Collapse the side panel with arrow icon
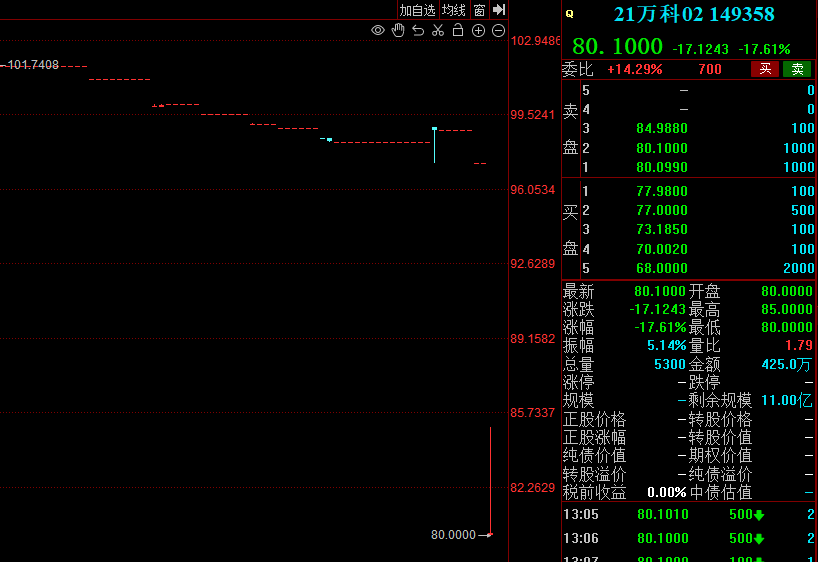Image resolution: width=818 pixels, height=562 pixels. 499,9
